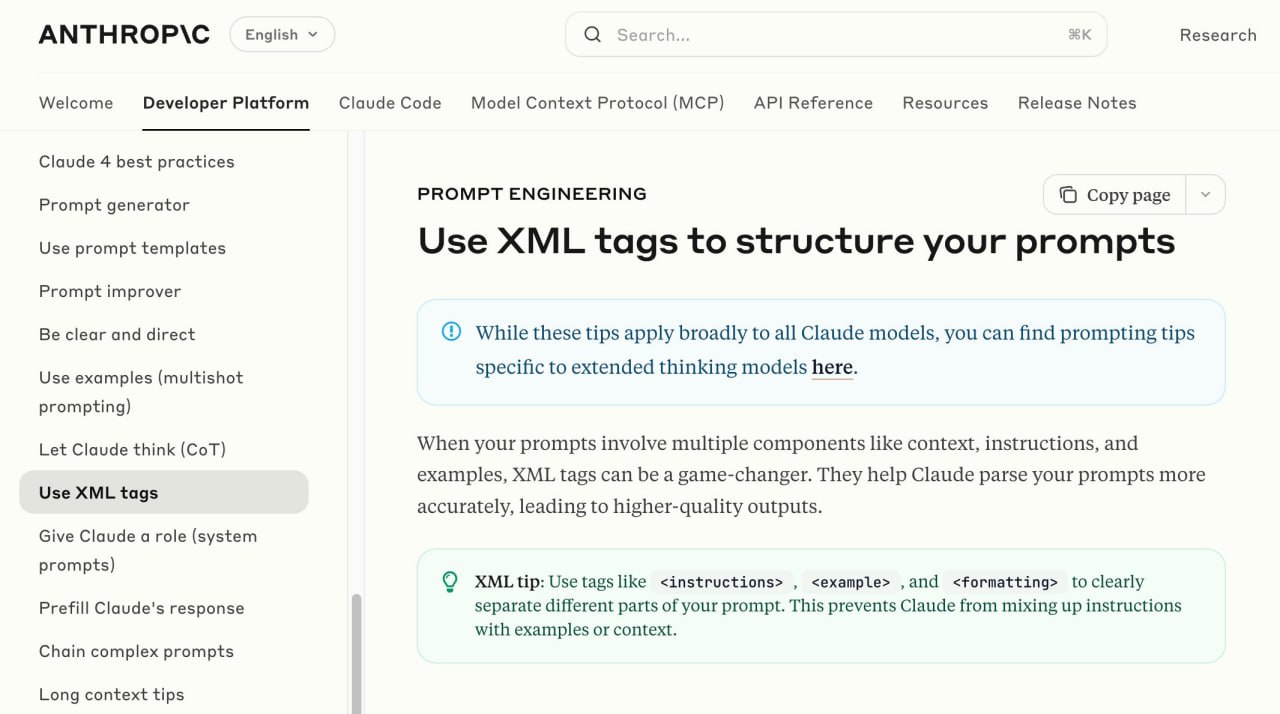This screenshot has width=1280, height=714.
Task: Switch to the API Reference tab
Action: click(x=813, y=103)
